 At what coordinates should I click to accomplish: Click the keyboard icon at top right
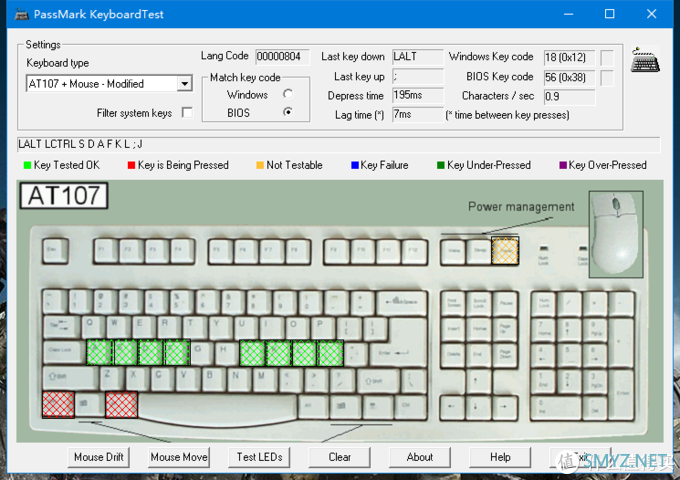(x=645, y=60)
